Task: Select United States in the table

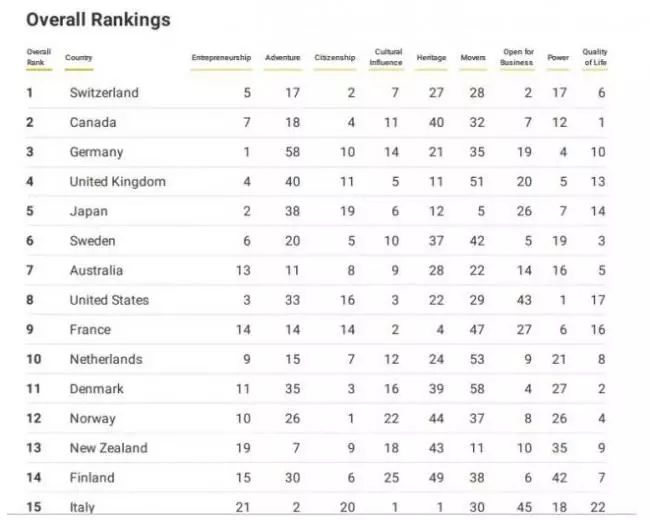Action: click(109, 300)
